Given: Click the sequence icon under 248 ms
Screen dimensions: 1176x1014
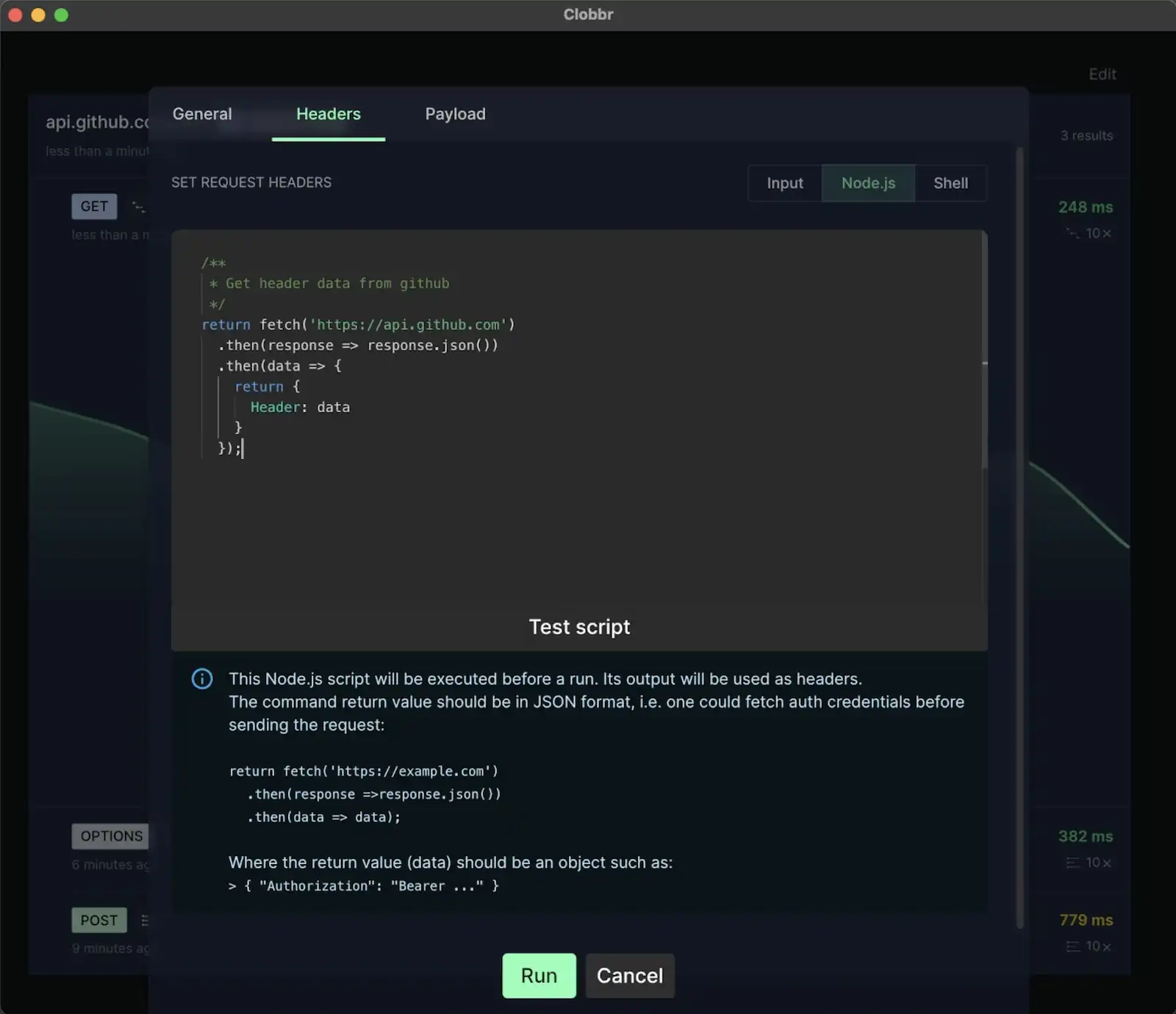Looking at the screenshot, I should pyautogui.click(x=1072, y=234).
